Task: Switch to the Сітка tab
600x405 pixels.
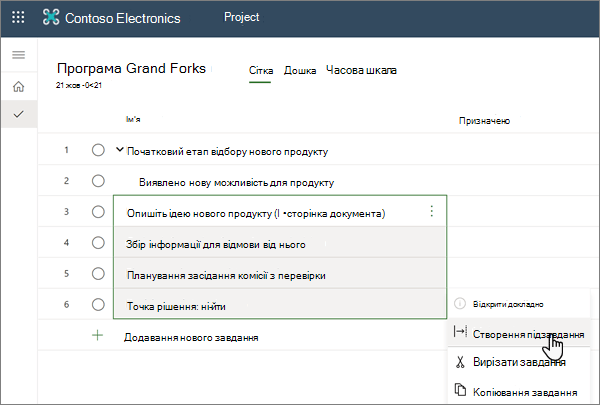Action: click(261, 70)
